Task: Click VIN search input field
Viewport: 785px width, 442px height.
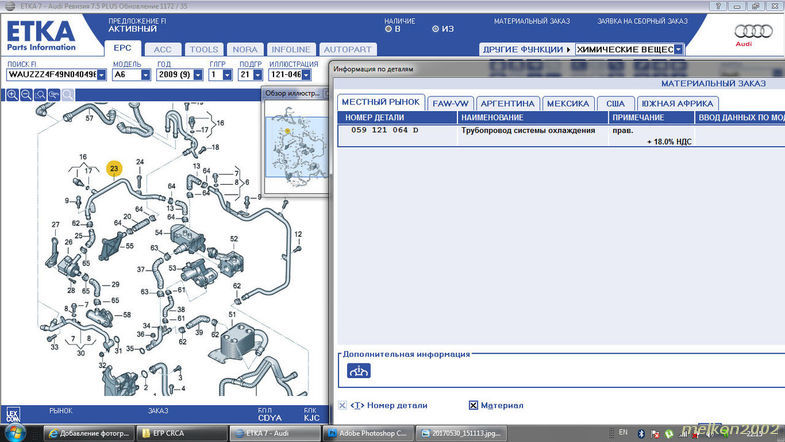Action: 52,75
